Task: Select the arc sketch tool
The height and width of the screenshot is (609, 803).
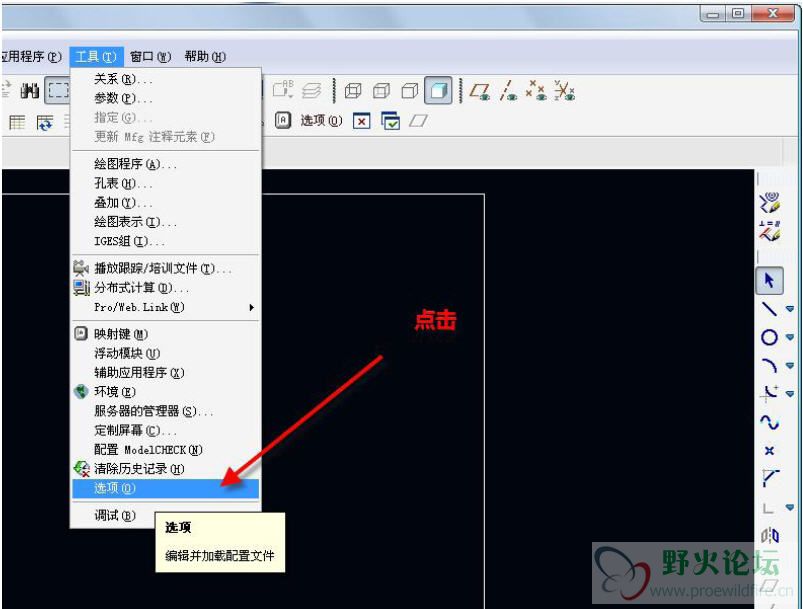Action: pos(768,365)
